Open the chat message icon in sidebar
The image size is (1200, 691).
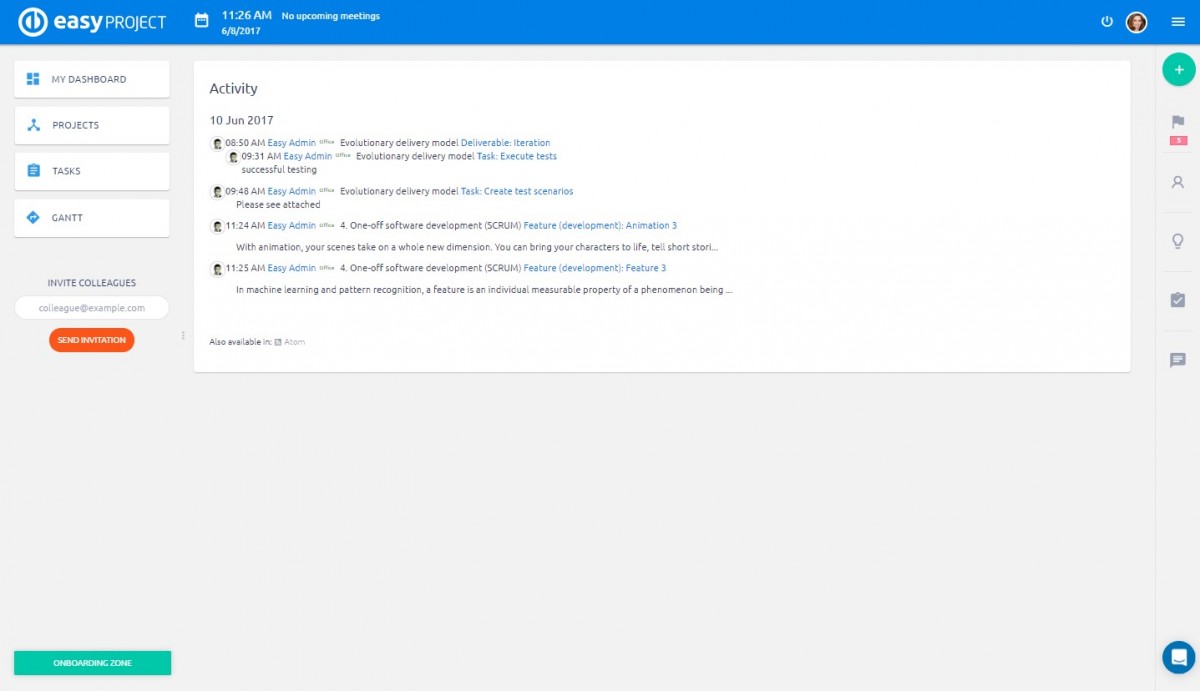1178,360
